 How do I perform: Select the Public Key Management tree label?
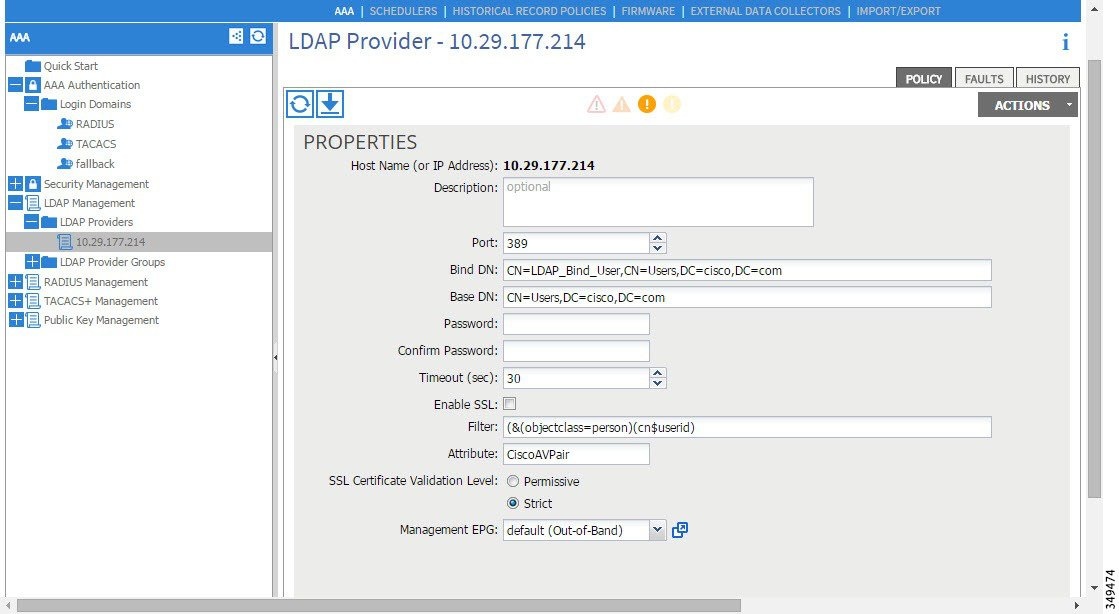(x=101, y=321)
